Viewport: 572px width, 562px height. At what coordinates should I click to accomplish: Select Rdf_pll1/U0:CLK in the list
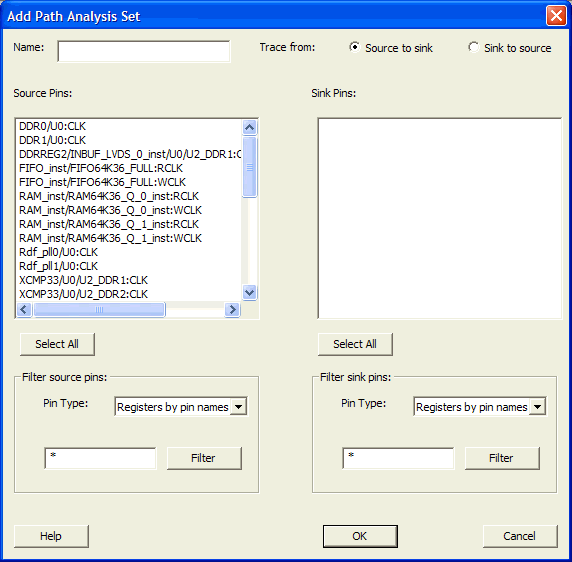coord(58,266)
